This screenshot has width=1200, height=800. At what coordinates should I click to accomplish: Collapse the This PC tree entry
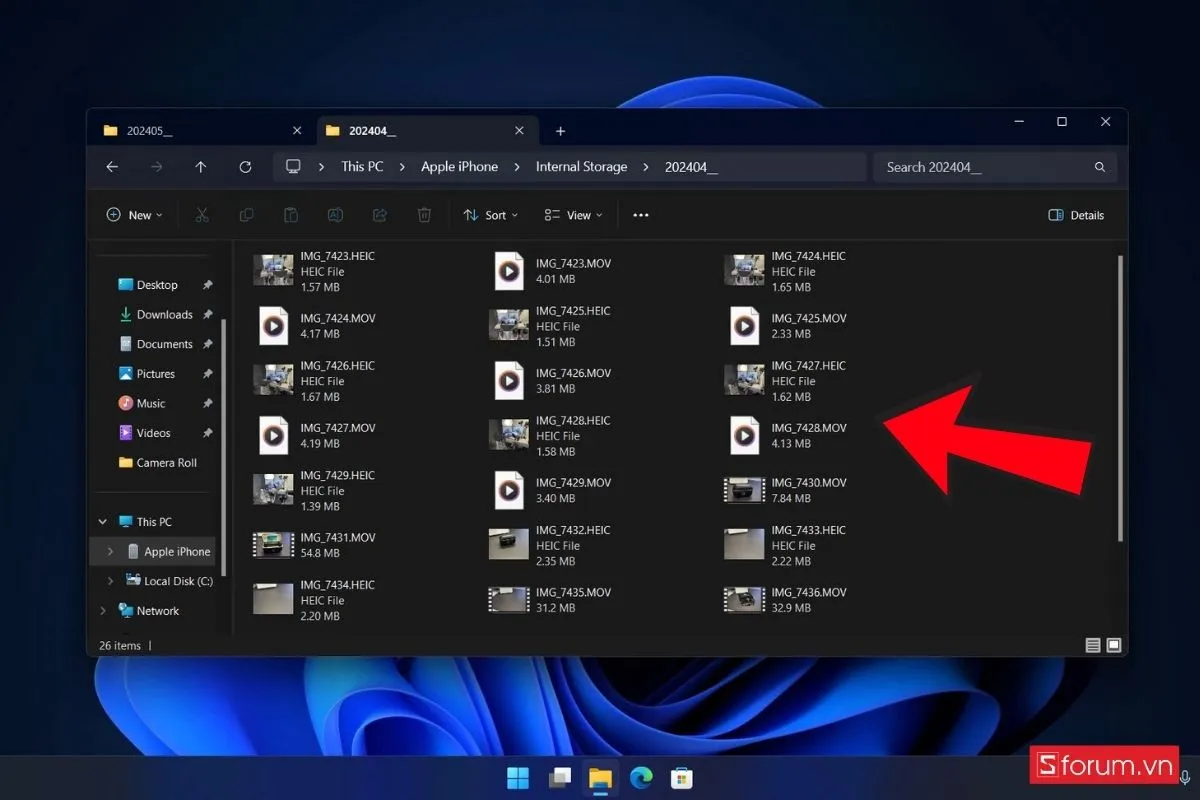[101, 521]
